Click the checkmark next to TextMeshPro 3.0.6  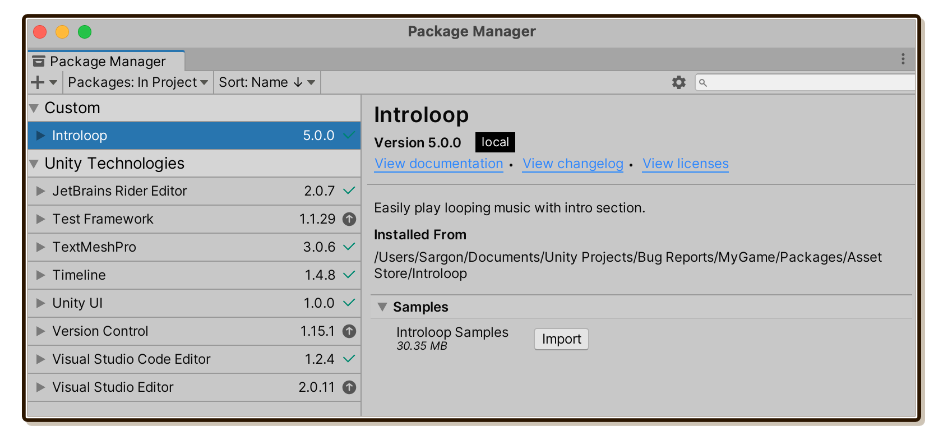click(x=348, y=247)
